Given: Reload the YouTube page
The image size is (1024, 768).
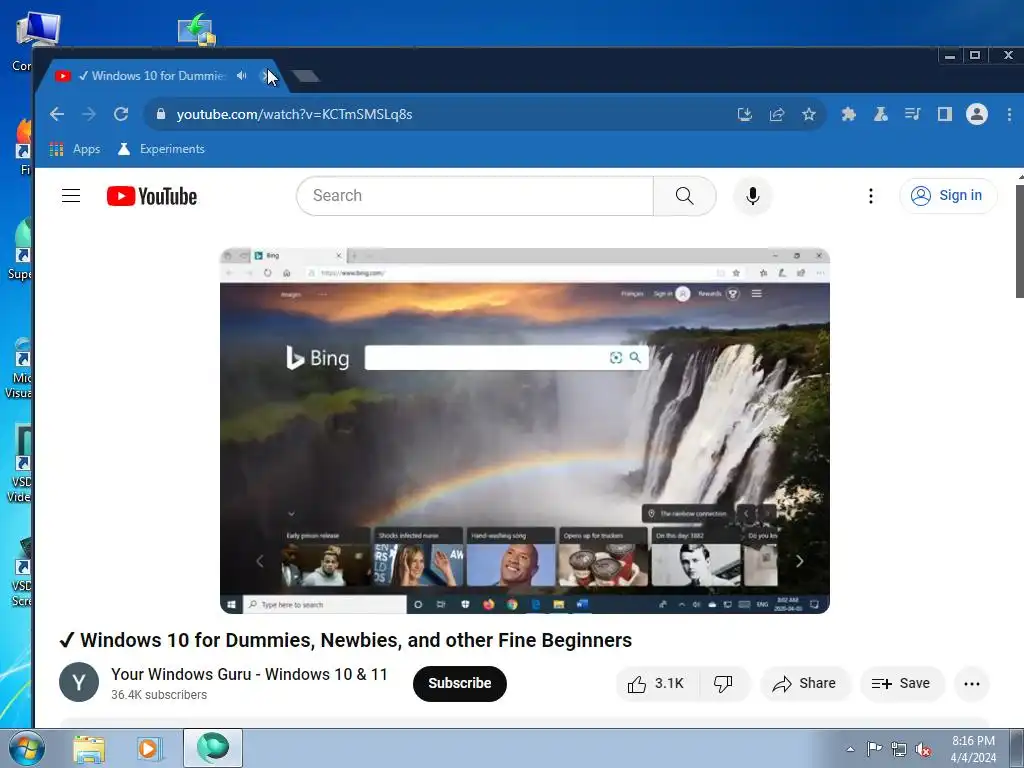Looking at the screenshot, I should point(121,114).
